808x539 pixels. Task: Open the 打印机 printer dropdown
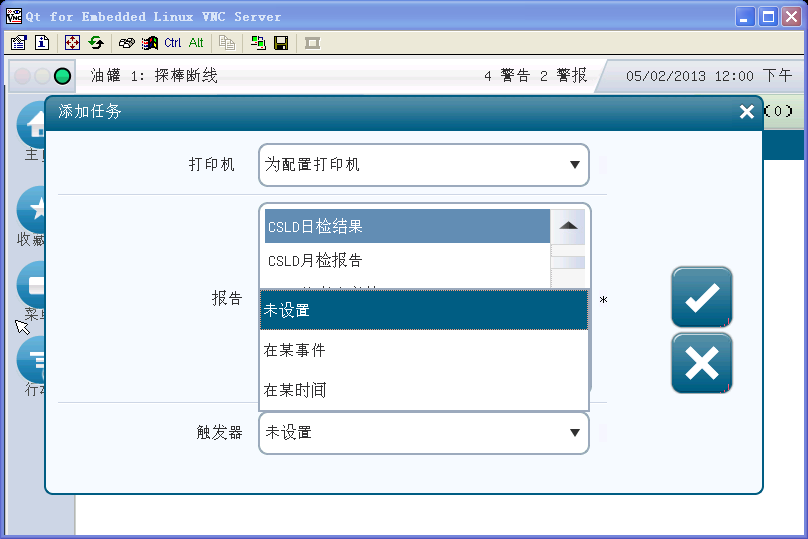pos(423,165)
